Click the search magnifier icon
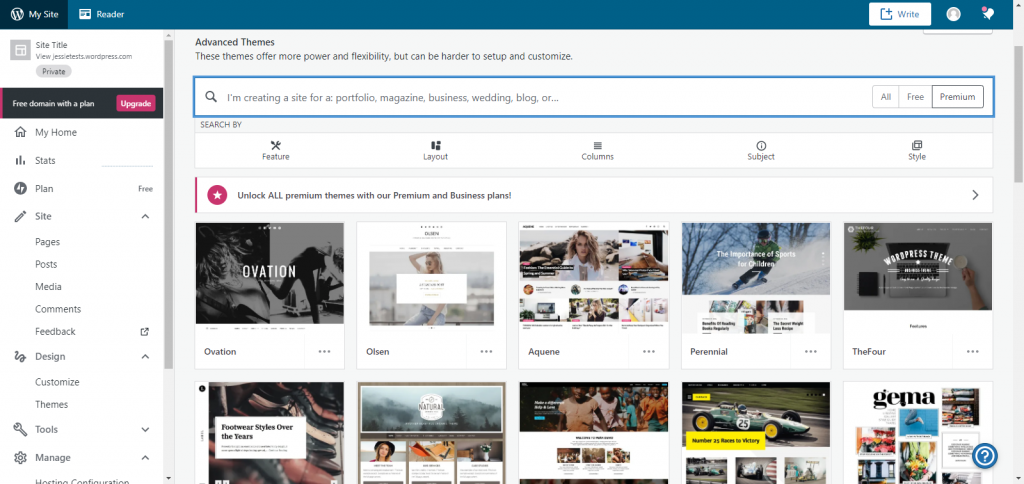The height and width of the screenshot is (484, 1024). point(211,97)
